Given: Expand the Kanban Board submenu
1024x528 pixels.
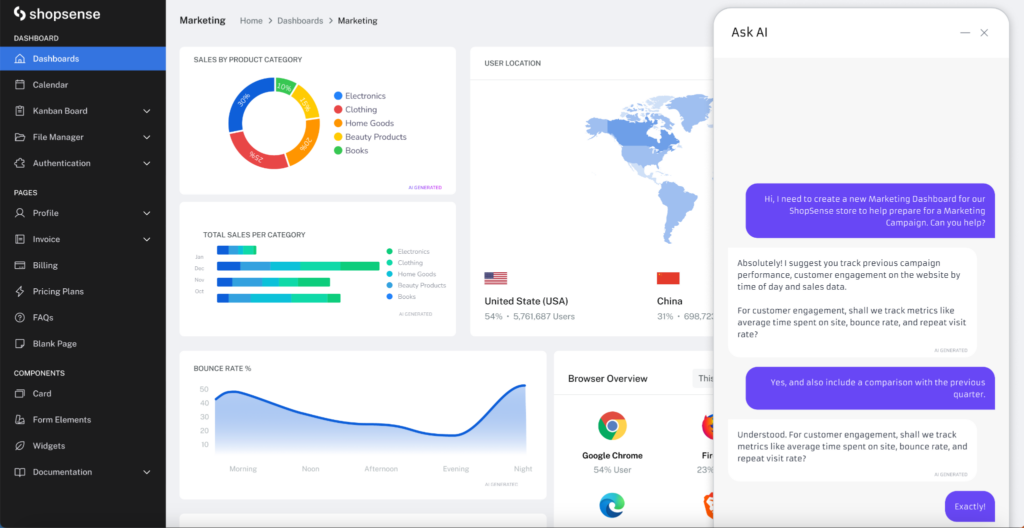Looking at the screenshot, I should coord(147,111).
